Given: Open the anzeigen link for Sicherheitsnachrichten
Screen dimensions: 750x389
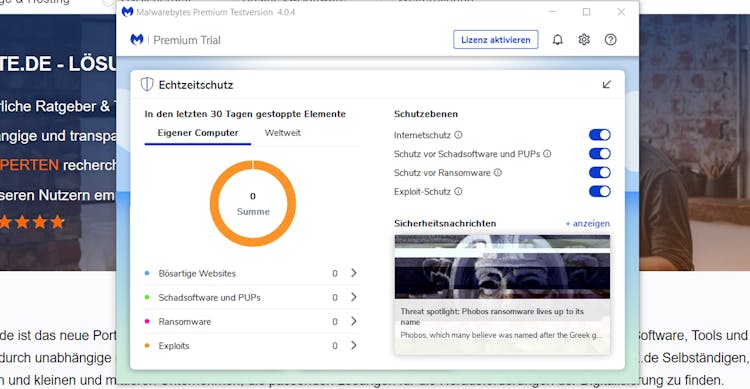Looking at the screenshot, I should pyautogui.click(x=587, y=223).
